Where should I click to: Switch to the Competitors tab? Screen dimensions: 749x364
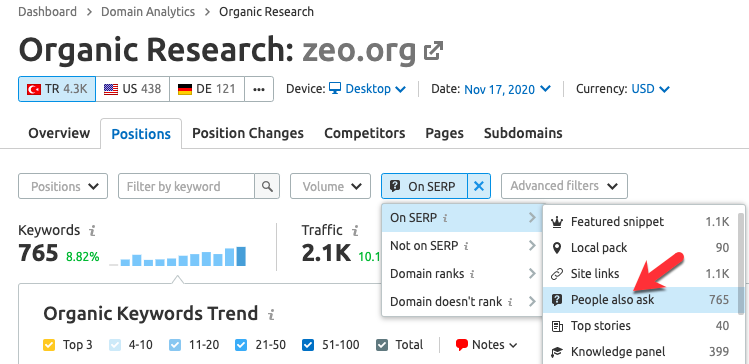click(364, 133)
